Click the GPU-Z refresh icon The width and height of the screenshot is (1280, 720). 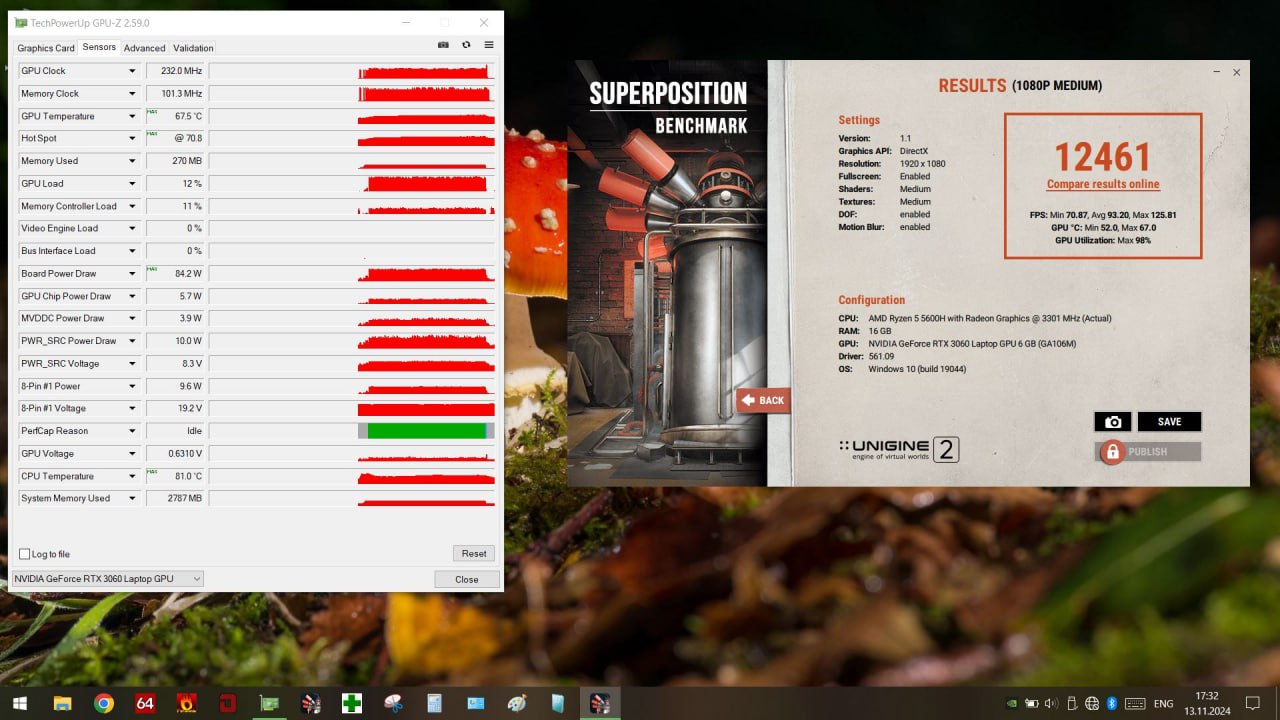pyautogui.click(x=466, y=45)
